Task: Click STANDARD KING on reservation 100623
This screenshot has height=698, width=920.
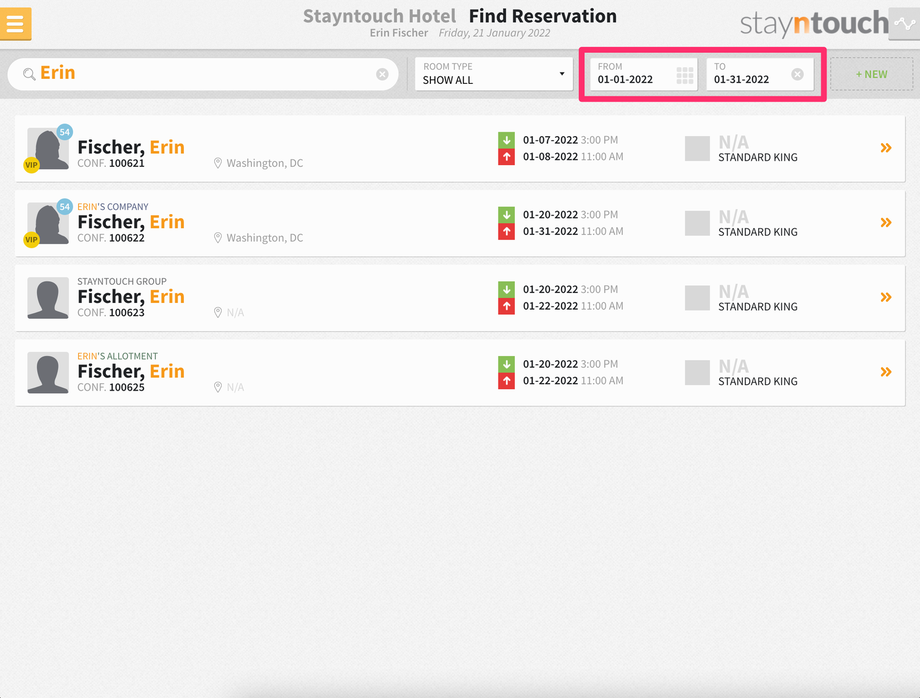Action: 757,307
